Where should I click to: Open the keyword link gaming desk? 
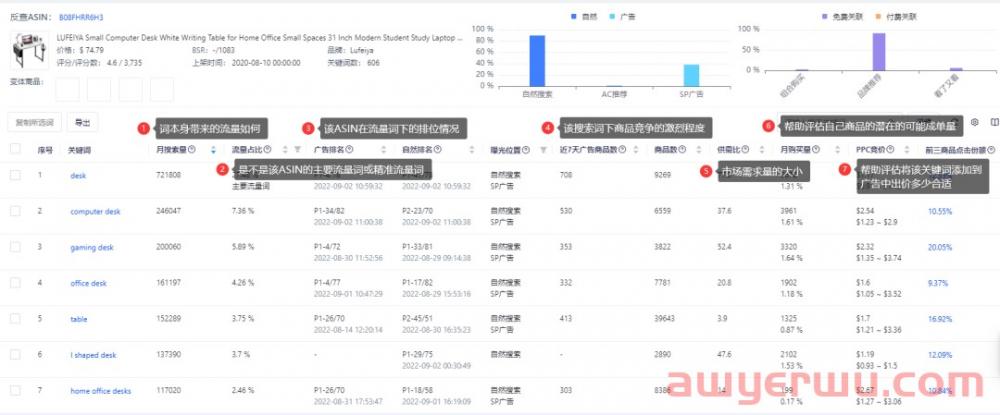tap(92, 247)
